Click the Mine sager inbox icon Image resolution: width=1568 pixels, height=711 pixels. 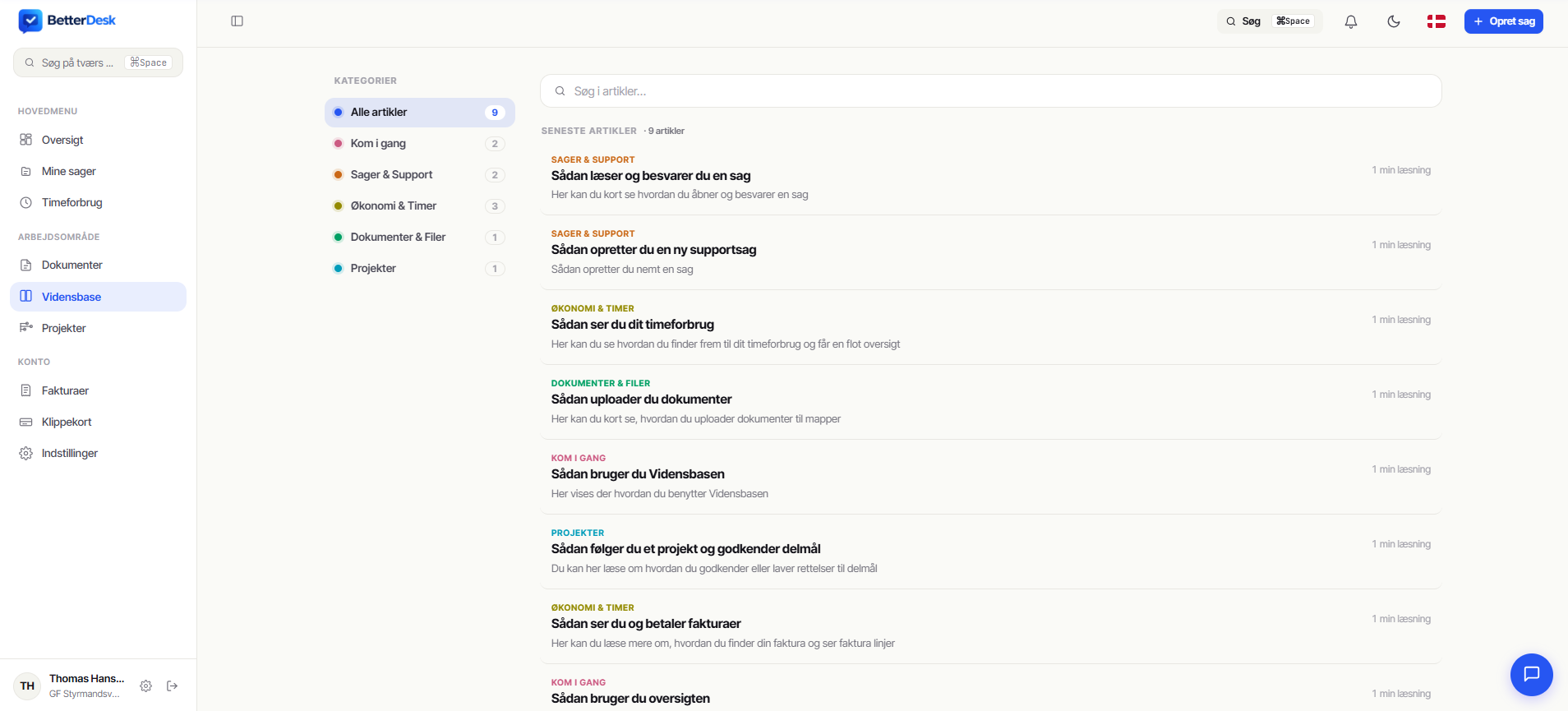(x=26, y=171)
